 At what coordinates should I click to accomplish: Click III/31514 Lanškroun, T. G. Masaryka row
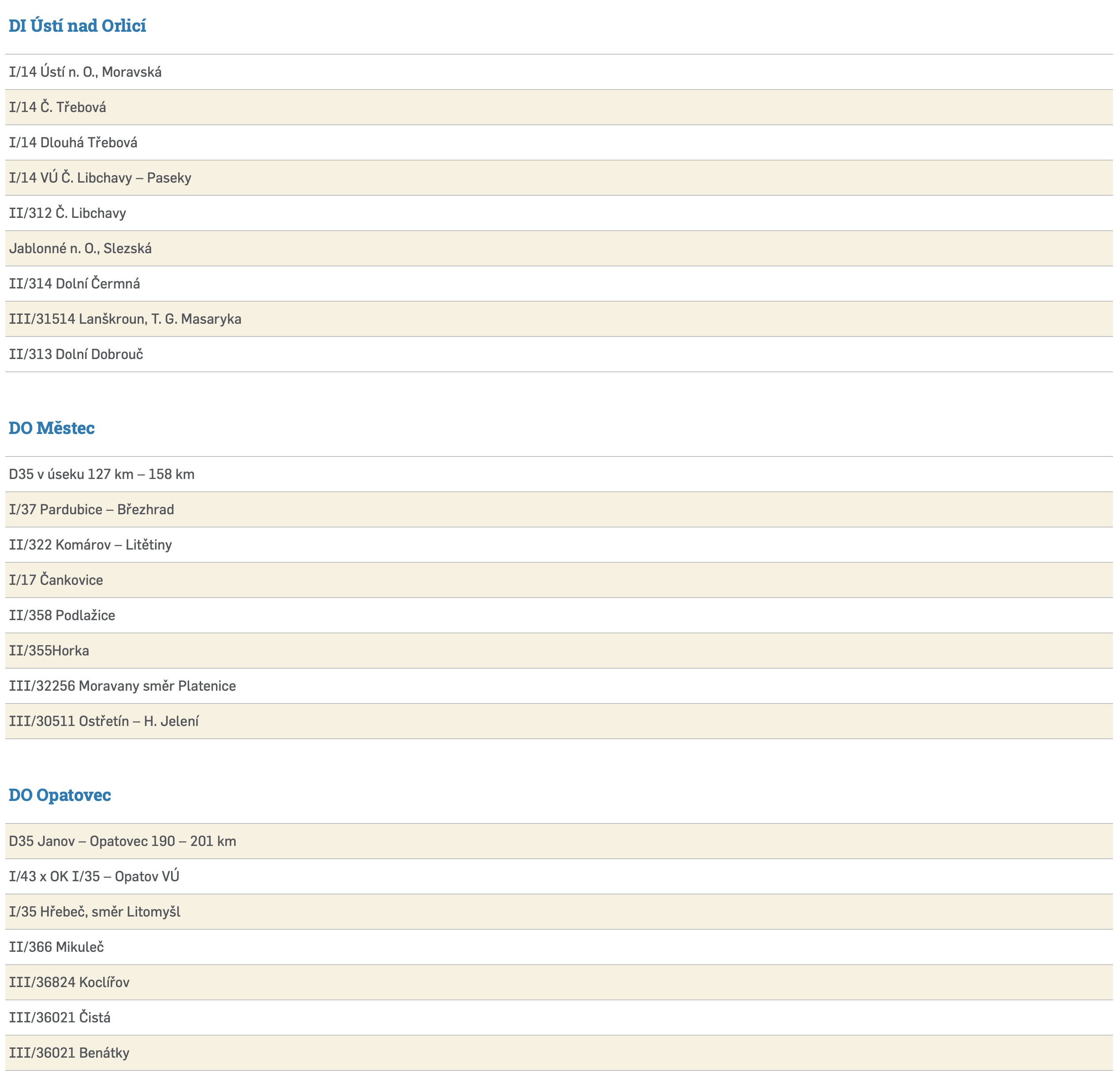tap(125, 319)
